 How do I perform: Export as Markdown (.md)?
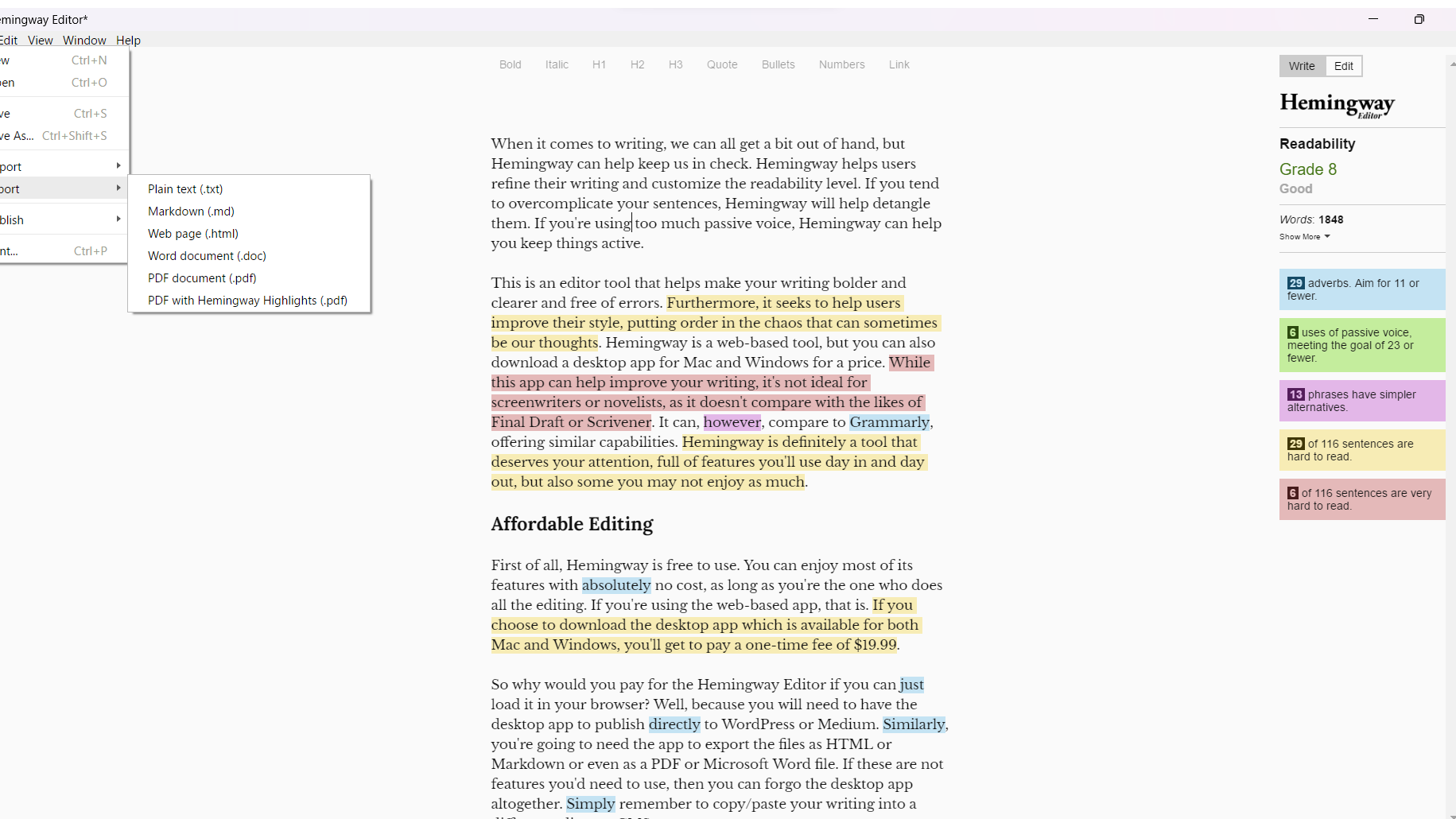(190, 211)
